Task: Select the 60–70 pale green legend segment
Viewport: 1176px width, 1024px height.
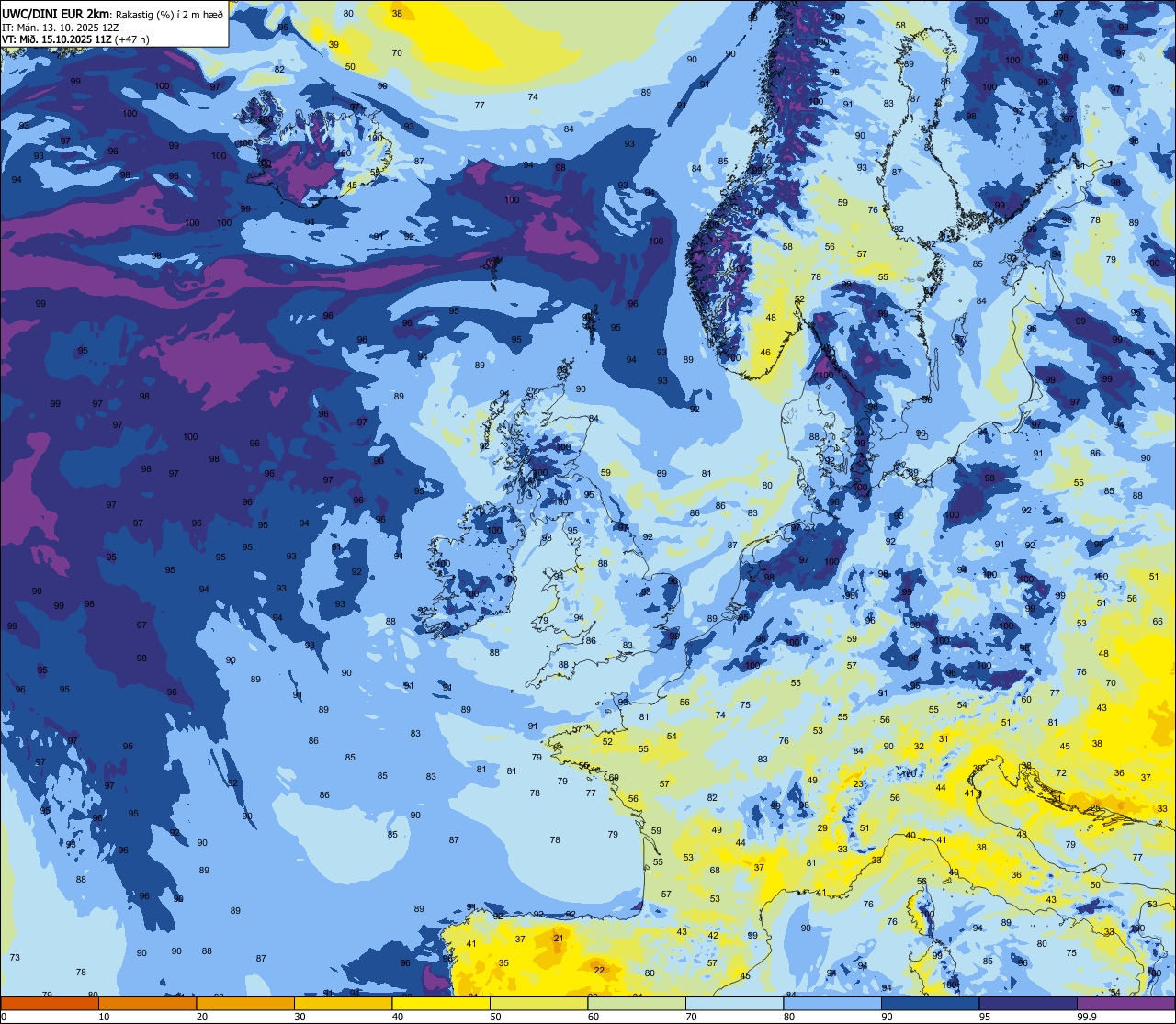Action: pos(637,1003)
